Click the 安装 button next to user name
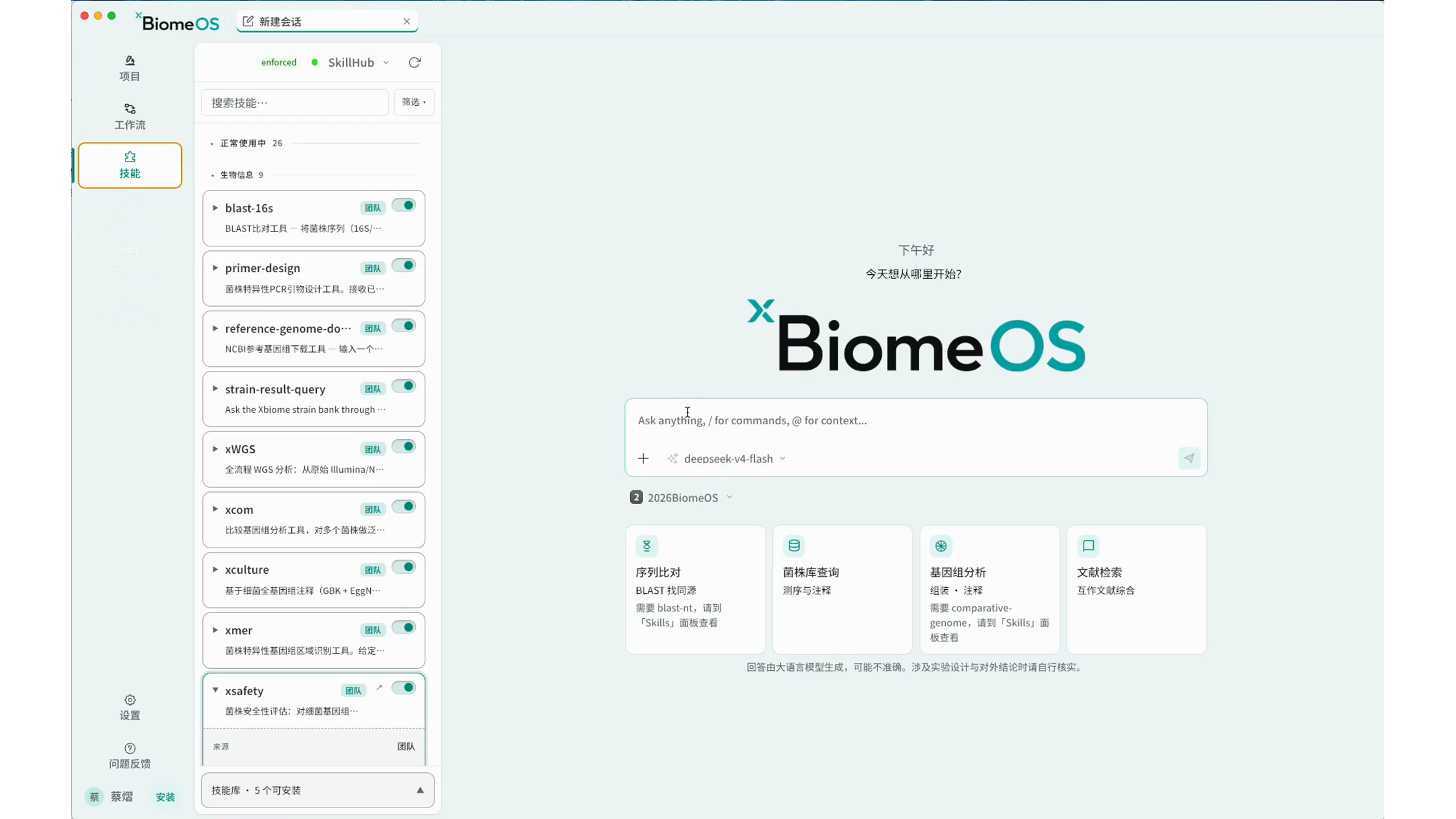 click(165, 797)
